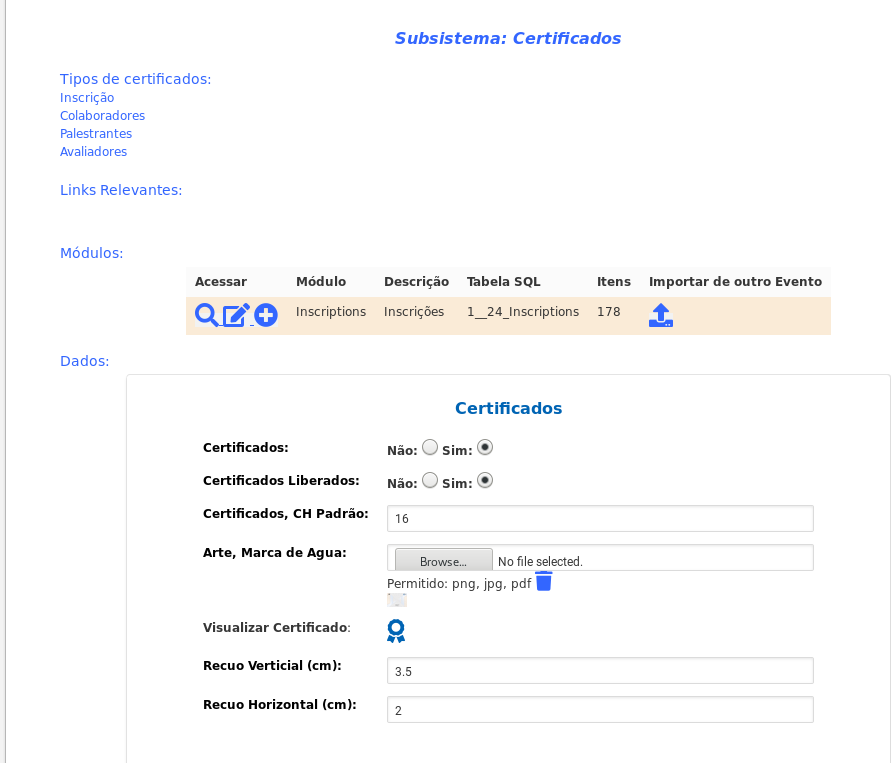Image resolution: width=891 pixels, height=763 pixels.
Task: Click Browse button for watermark file
Action: 443,561
